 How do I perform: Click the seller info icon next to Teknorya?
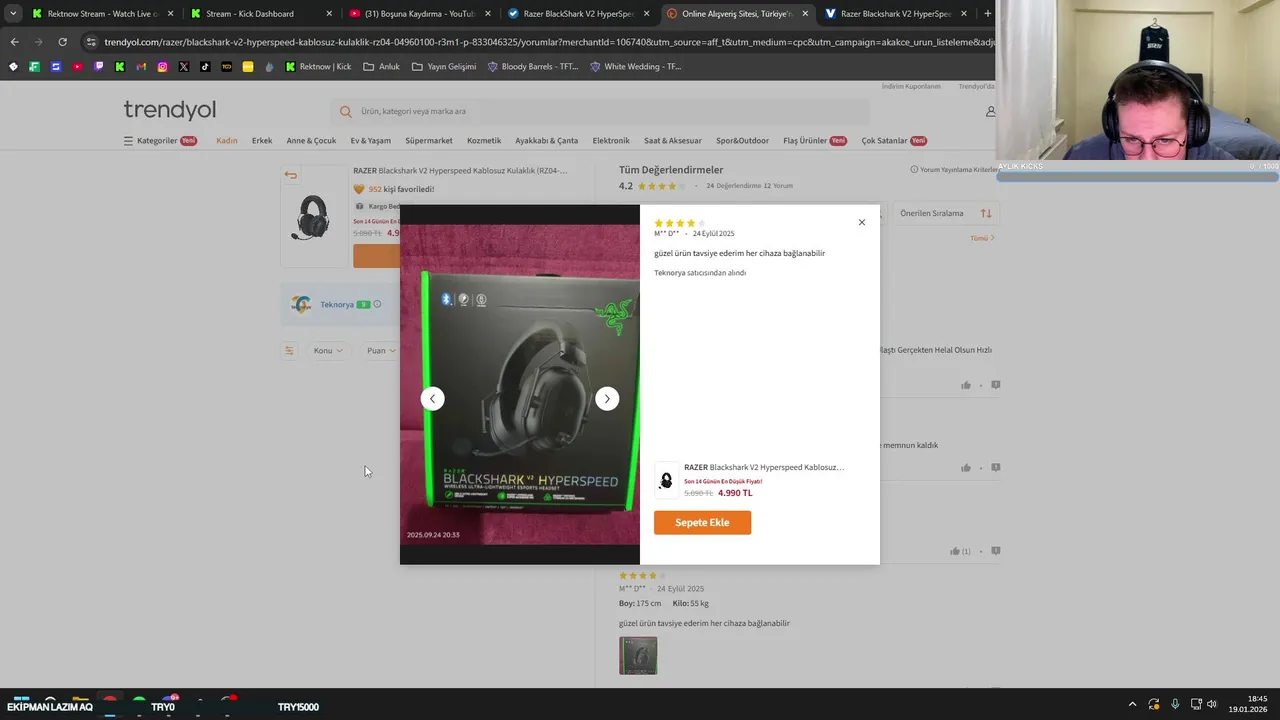coord(377,304)
